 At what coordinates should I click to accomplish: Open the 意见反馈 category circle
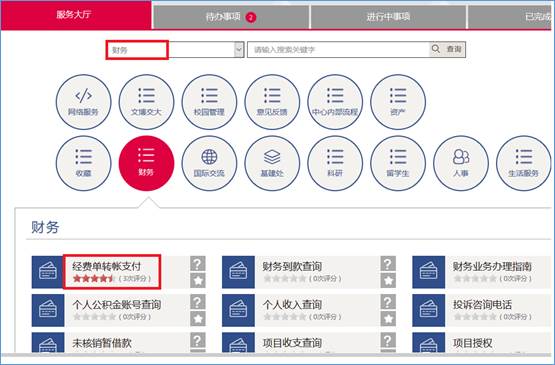point(272,102)
